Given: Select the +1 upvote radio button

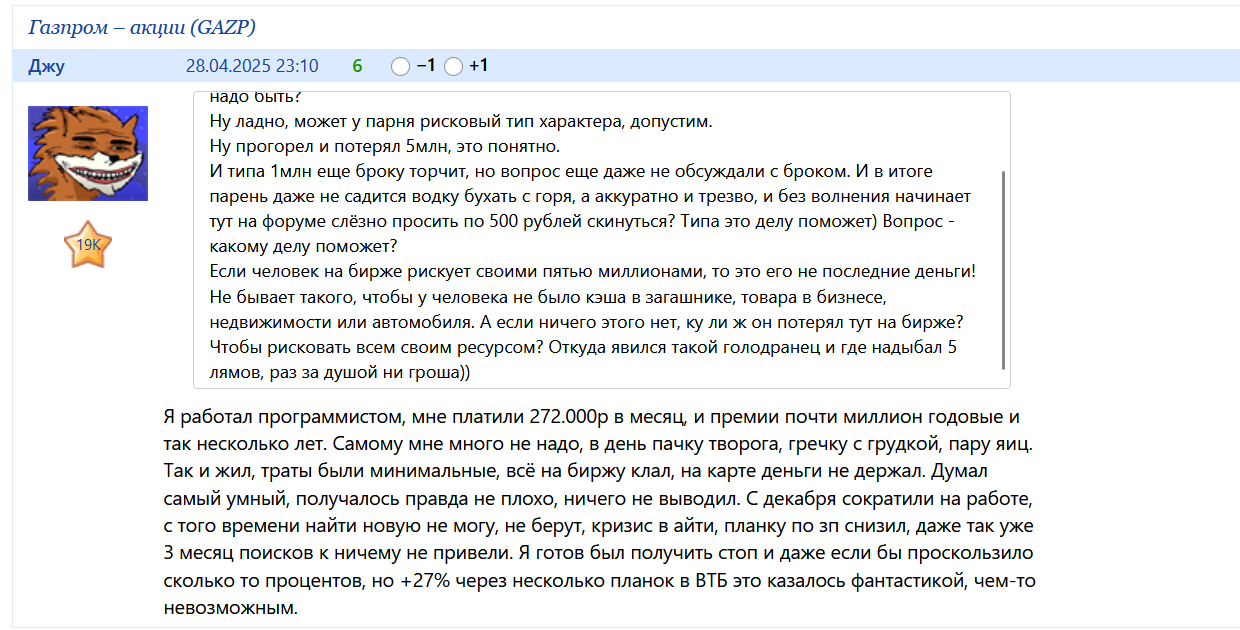Looking at the screenshot, I should 453,67.
